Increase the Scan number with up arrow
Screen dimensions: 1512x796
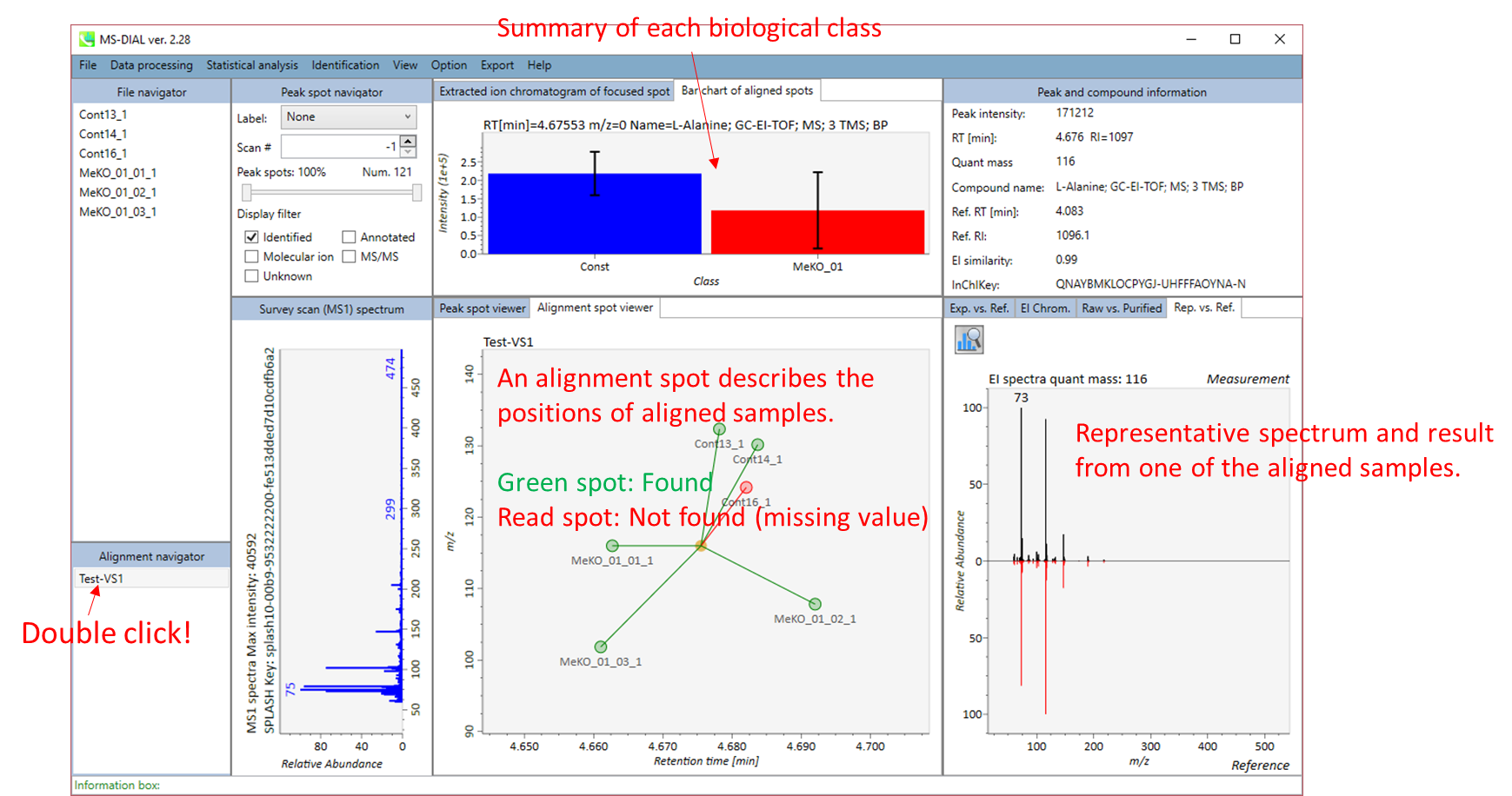[408, 141]
